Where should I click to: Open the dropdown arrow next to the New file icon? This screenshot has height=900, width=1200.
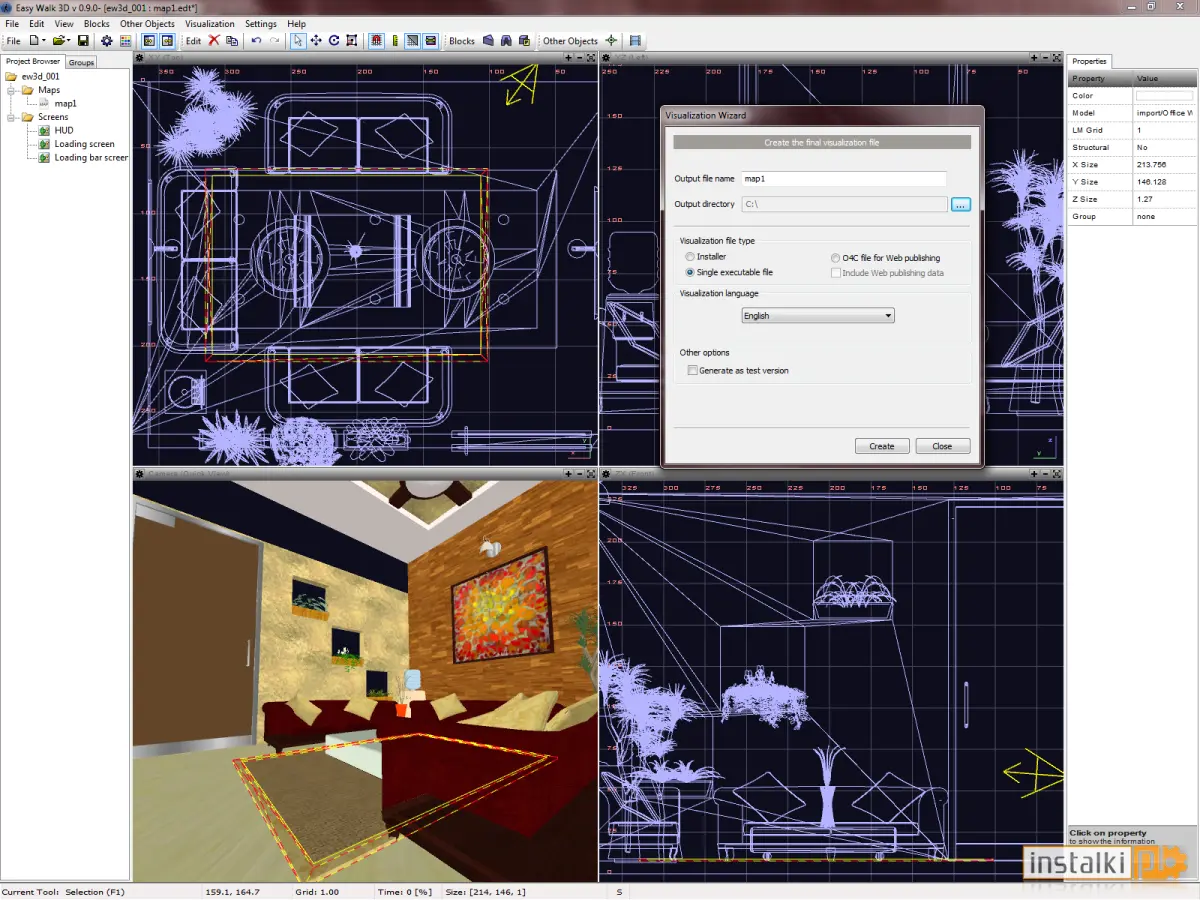(43, 41)
